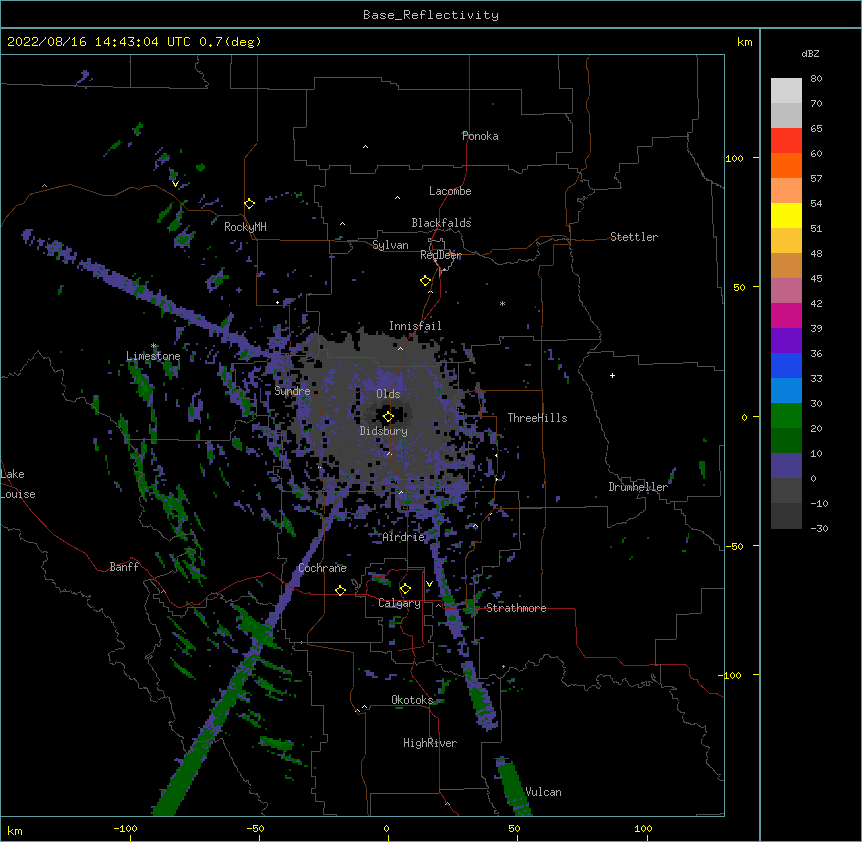Click the -50 tick label on the bottom axis
Image resolution: width=862 pixels, height=842 pixels.
pos(255,828)
